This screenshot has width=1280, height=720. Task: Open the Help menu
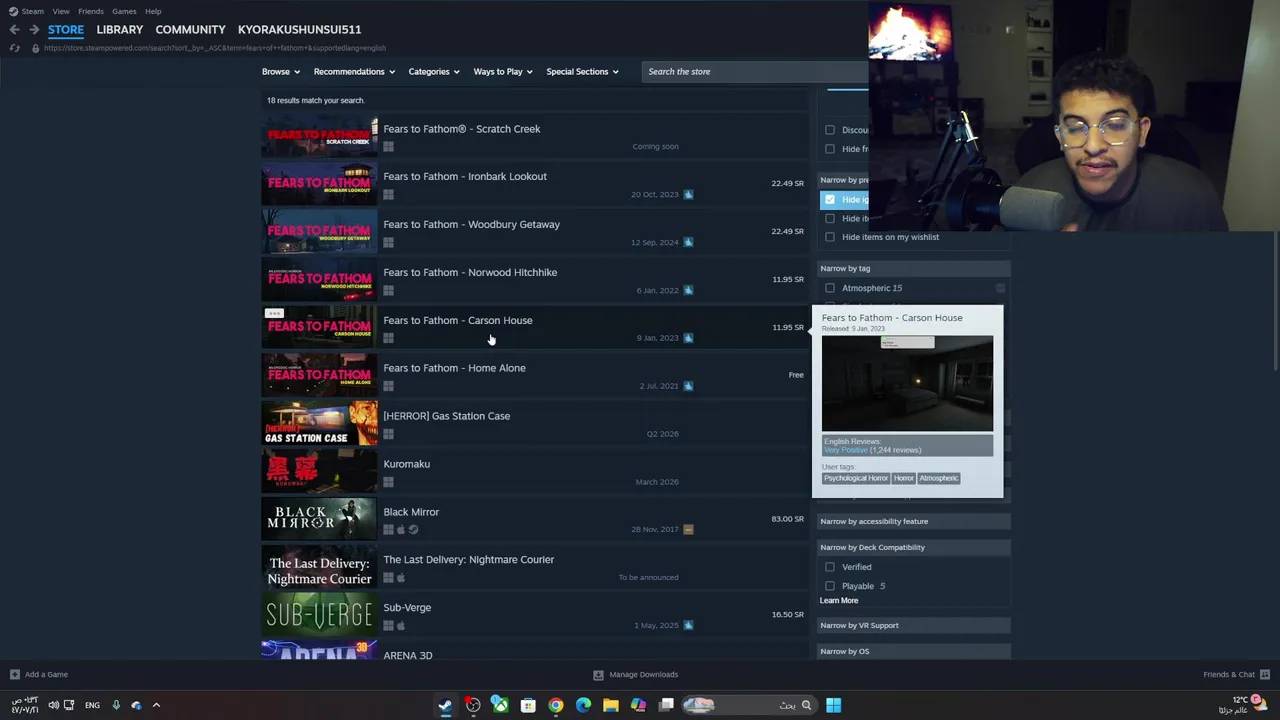click(153, 11)
